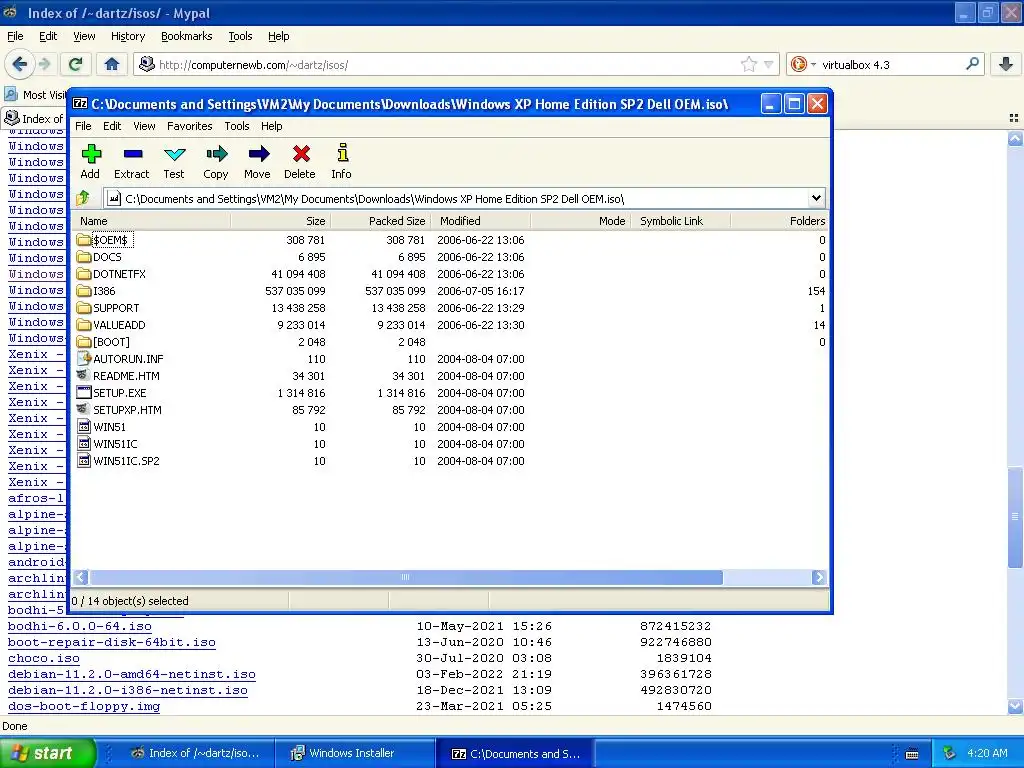Click the 7-Zip horizontal scrollbar thumb
Screen dimensions: 1024x768
coord(406,577)
